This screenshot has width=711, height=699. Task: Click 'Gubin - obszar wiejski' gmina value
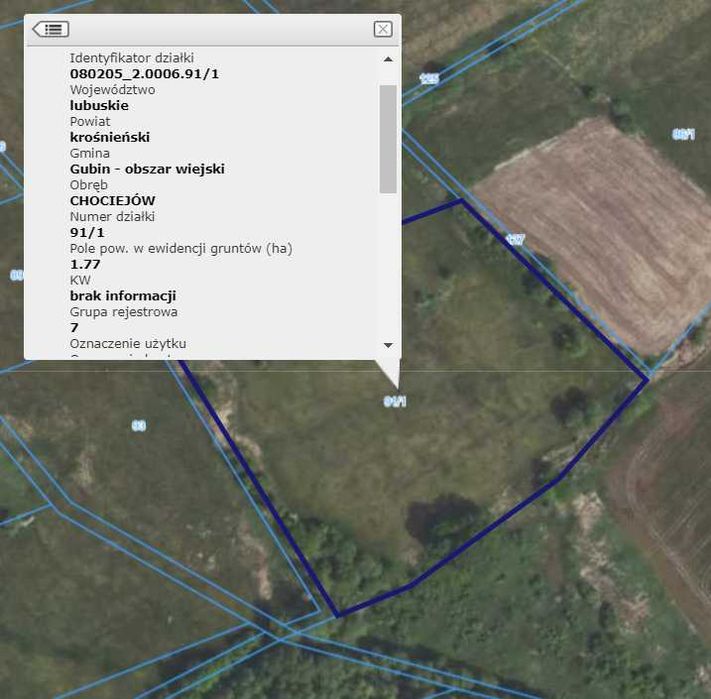tap(147, 169)
